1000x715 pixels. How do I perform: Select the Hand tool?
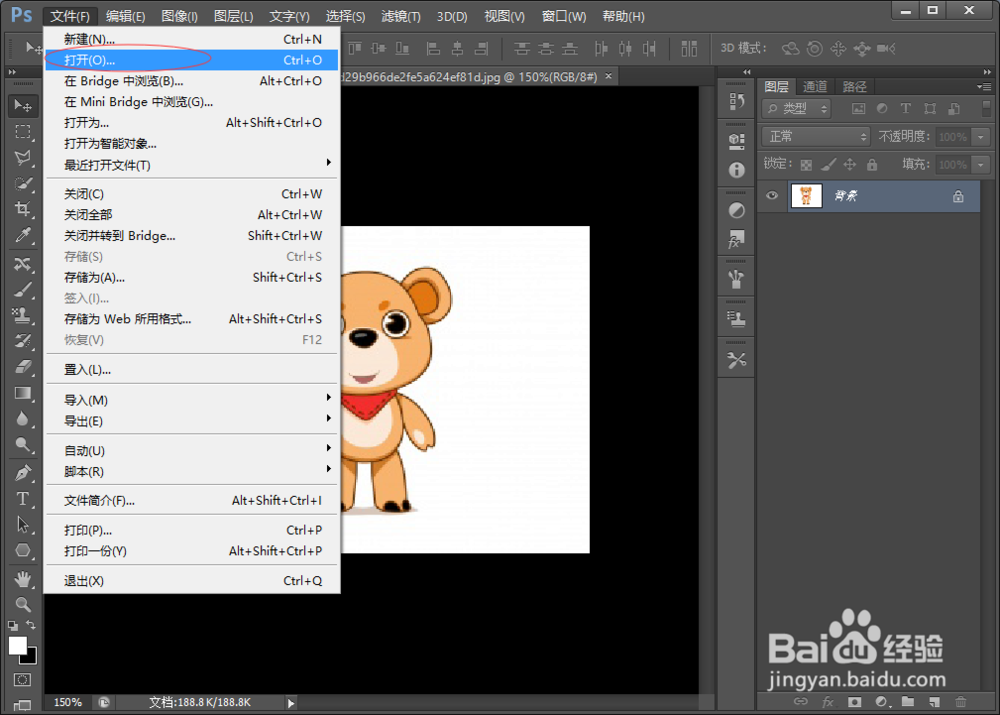[x=23, y=579]
